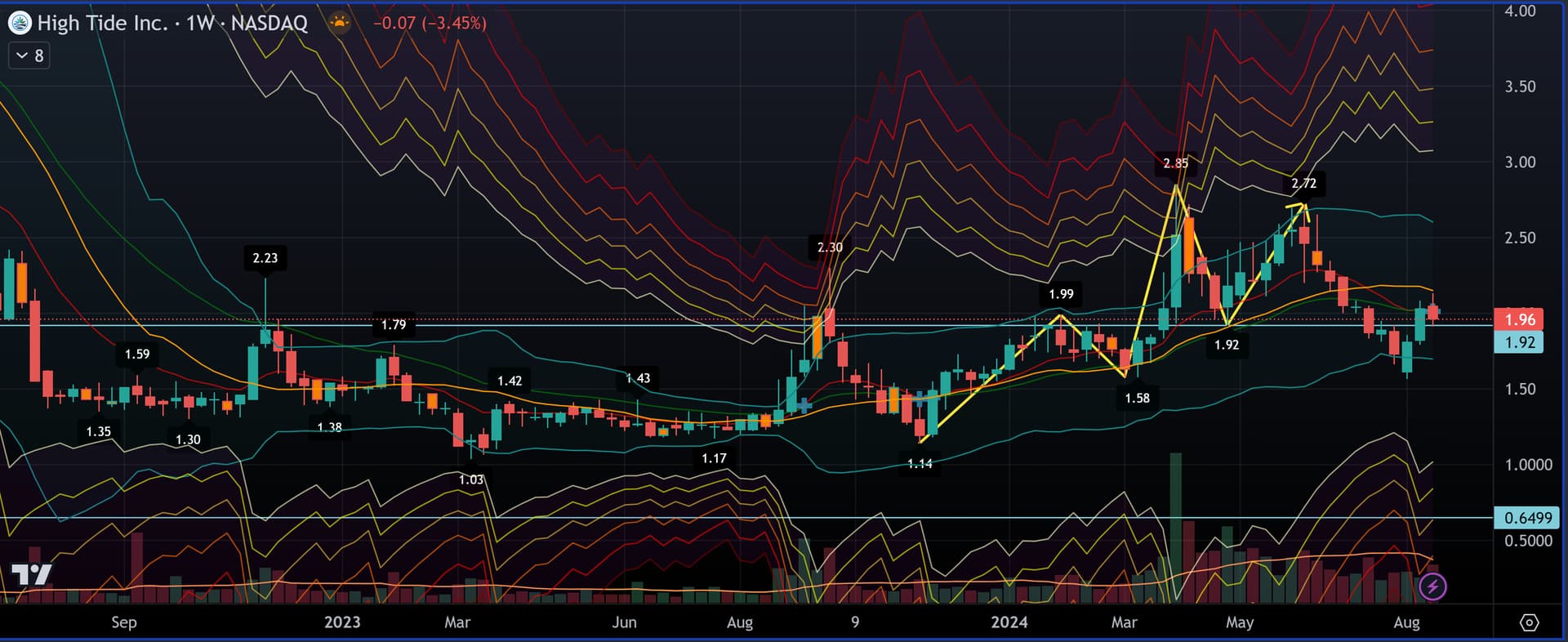Viewport: 1568px width, 642px height.
Task: Open the symbol title High Tide Inc. 1W NASDAQ
Action: pos(172,23)
